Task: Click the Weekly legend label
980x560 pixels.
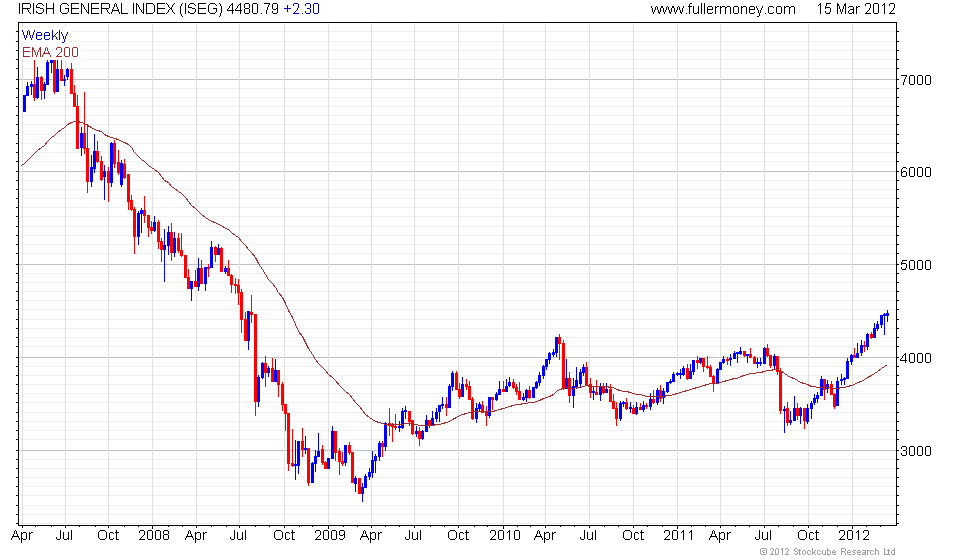Action: [45, 36]
